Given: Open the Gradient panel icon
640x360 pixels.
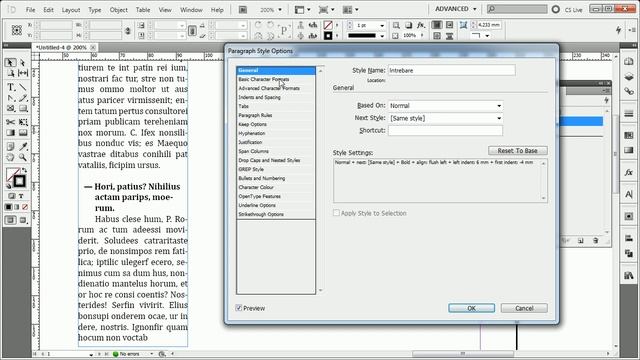Looking at the screenshot, I should pyautogui.click(x=629, y=150).
